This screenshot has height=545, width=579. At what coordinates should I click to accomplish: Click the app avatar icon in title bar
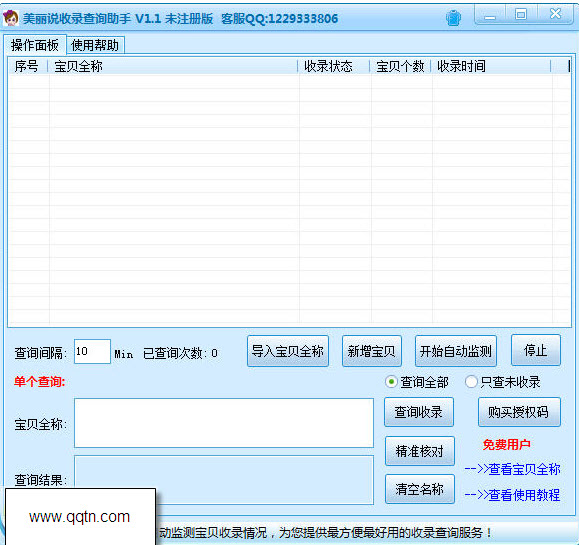click(x=10, y=18)
